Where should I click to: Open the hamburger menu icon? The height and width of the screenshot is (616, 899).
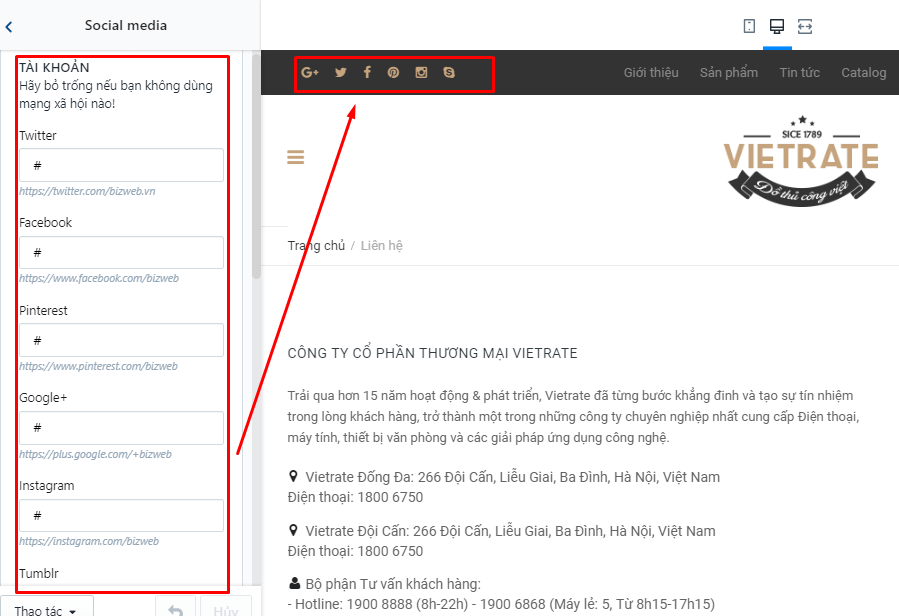[x=296, y=157]
